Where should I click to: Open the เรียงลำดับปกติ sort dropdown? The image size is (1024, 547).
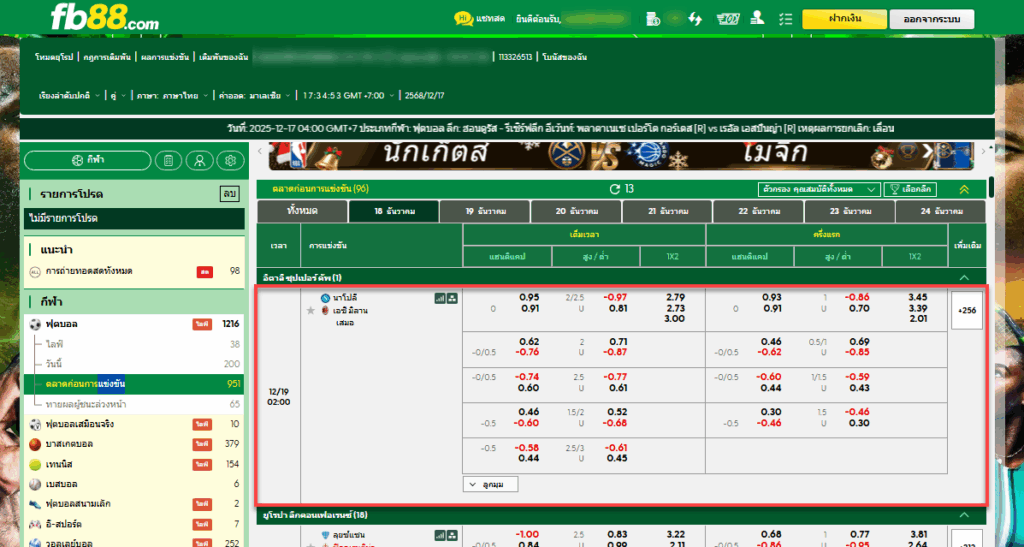pos(70,95)
